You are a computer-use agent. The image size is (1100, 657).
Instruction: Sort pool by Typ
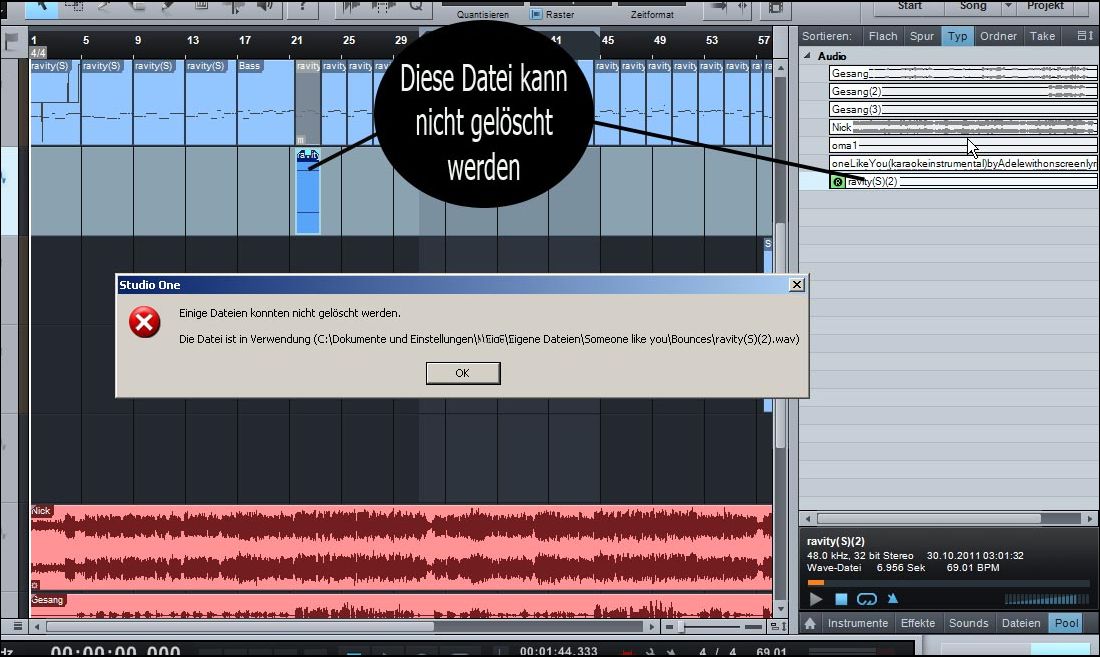click(x=957, y=36)
